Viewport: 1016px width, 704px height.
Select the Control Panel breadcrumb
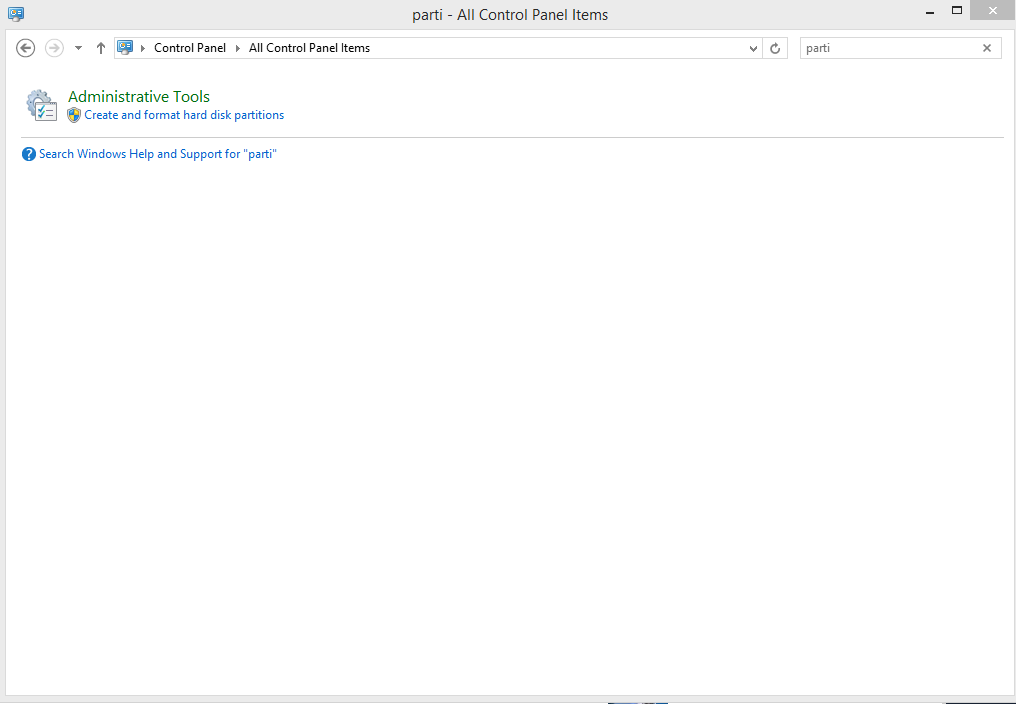coord(190,48)
